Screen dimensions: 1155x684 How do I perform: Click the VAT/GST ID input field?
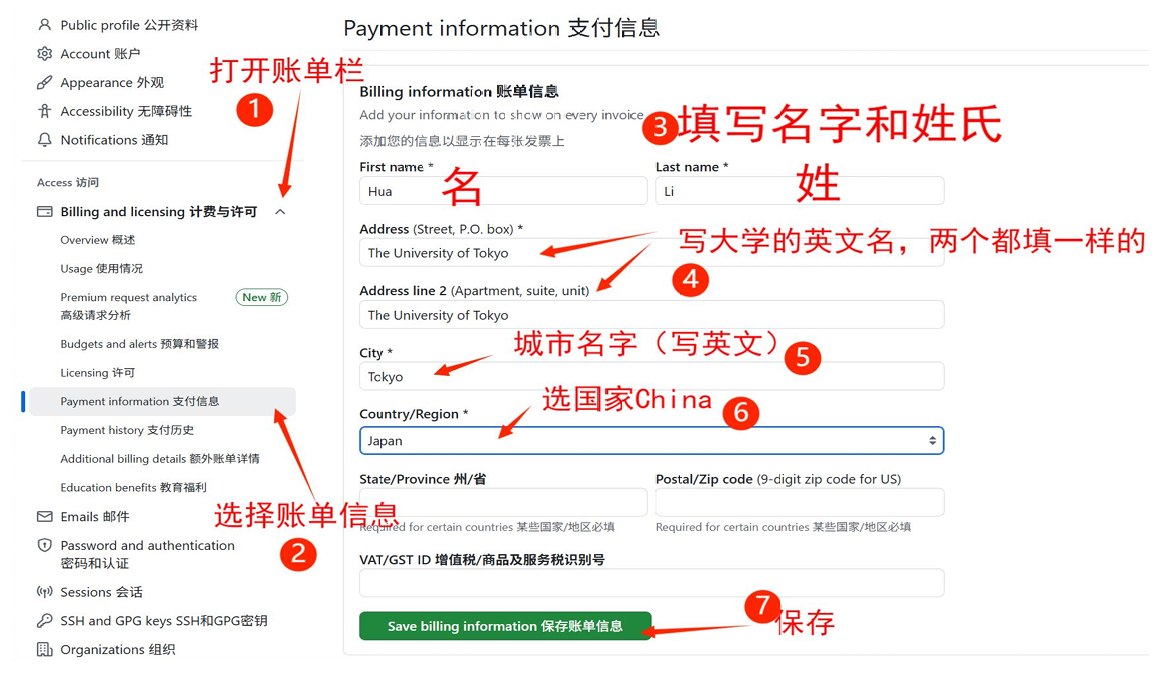pyautogui.click(x=652, y=583)
